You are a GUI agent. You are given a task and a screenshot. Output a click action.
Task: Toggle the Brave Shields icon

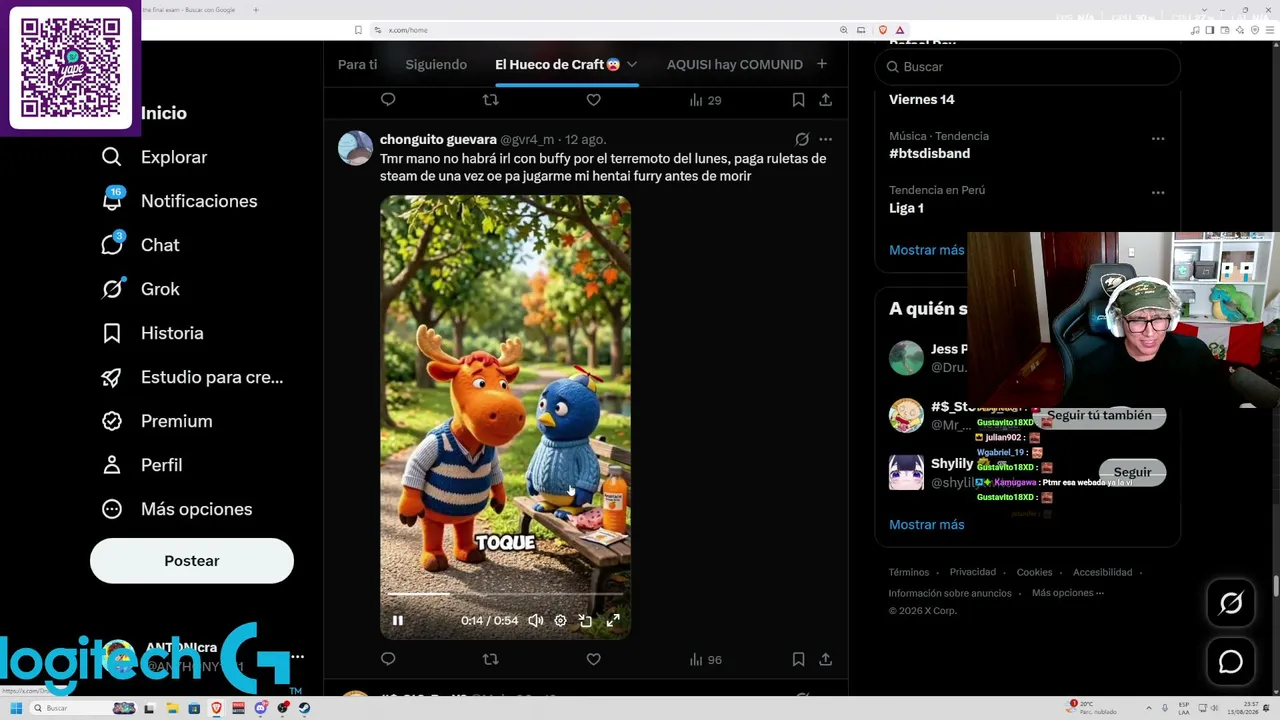(882, 30)
